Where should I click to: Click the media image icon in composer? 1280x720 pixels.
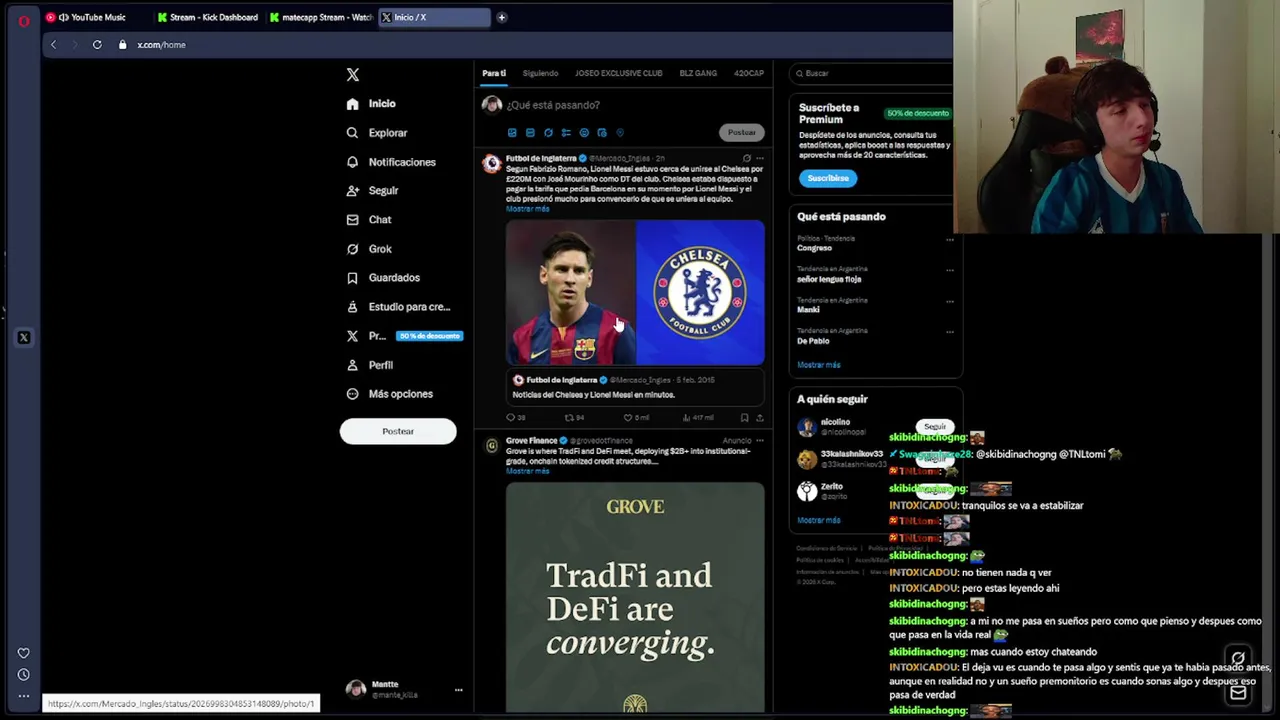click(x=512, y=133)
